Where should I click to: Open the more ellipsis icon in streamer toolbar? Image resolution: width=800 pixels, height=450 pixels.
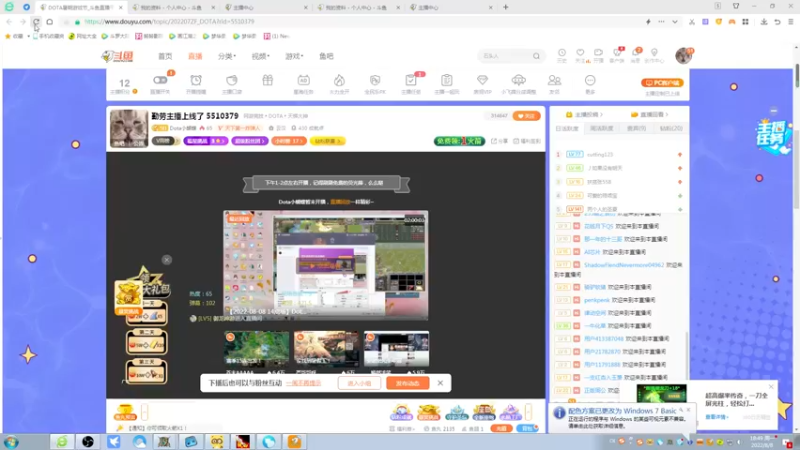tap(590, 80)
